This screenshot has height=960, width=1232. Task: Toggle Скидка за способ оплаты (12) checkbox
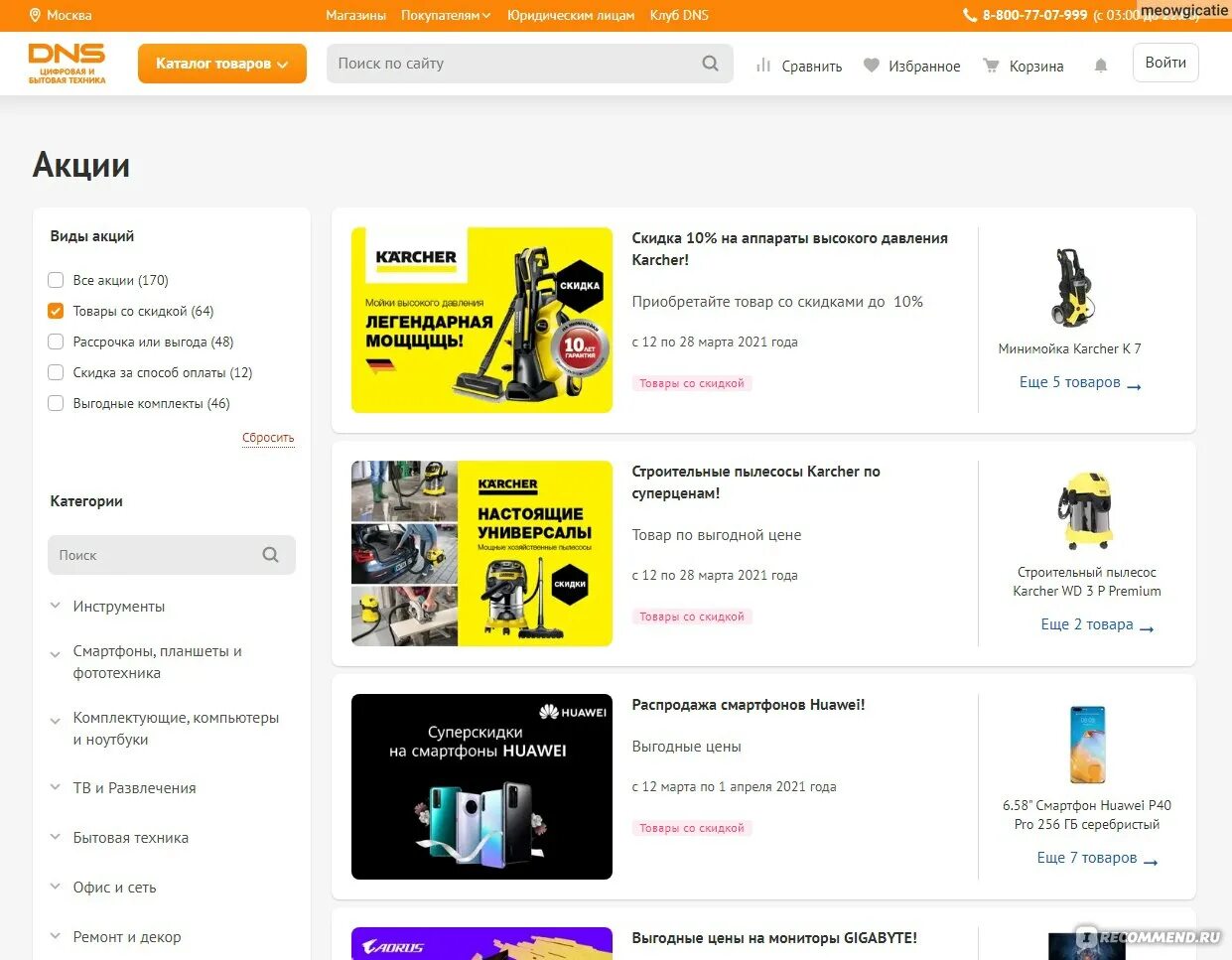(x=56, y=372)
